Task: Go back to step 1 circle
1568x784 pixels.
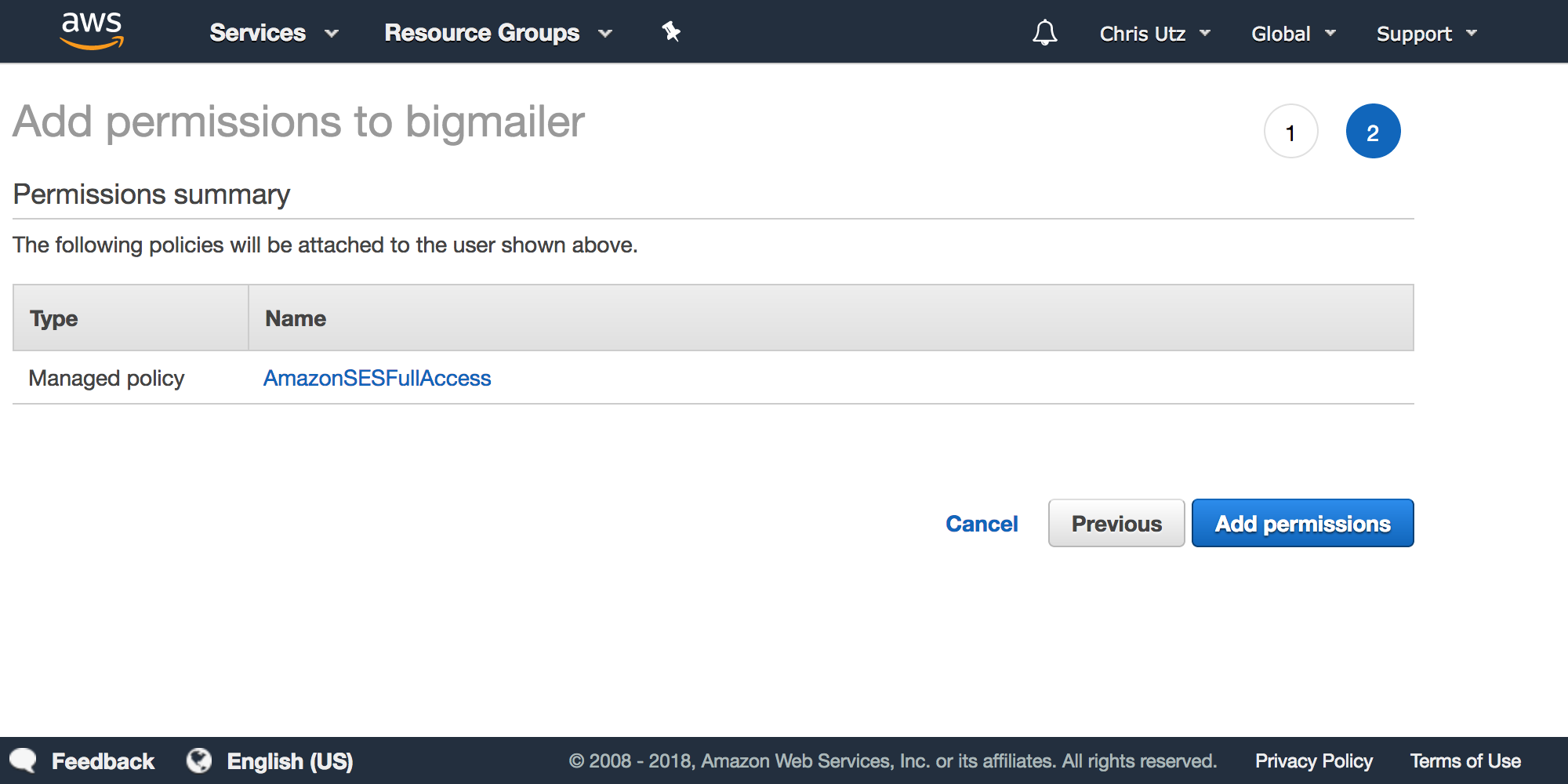Action: click(1290, 132)
